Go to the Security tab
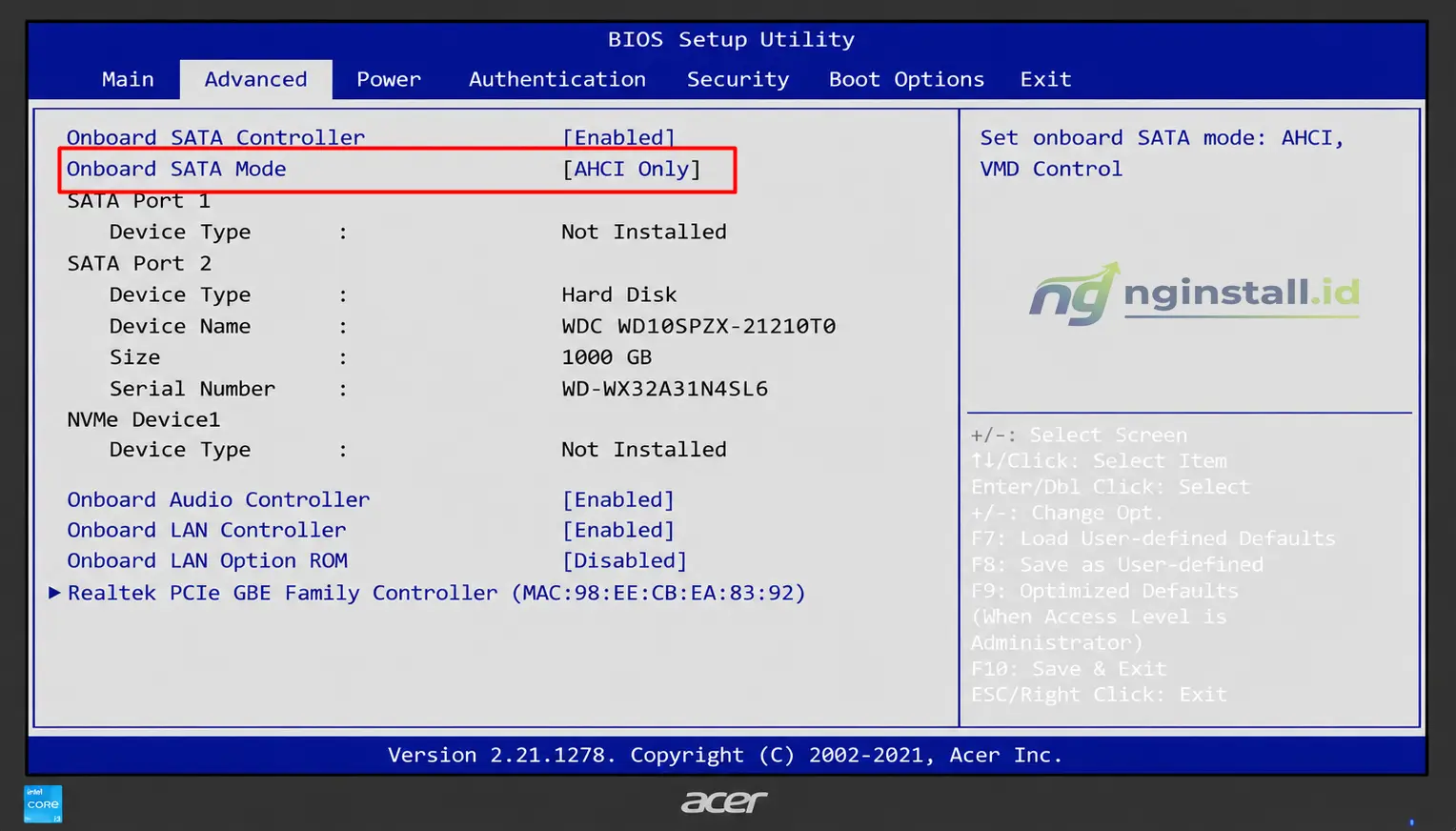This screenshot has height=831, width=1456. pyautogui.click(x=738, y=79)
